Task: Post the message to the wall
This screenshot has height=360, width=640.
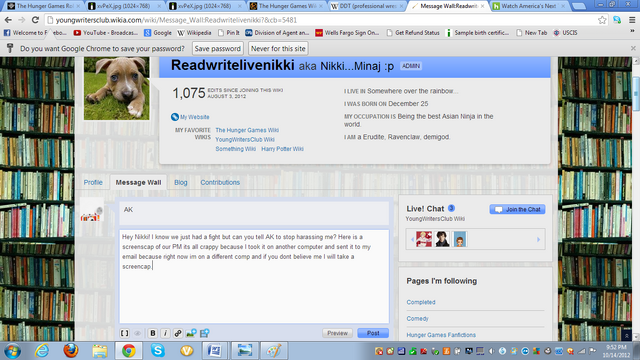Action: [x=373, y=333]
